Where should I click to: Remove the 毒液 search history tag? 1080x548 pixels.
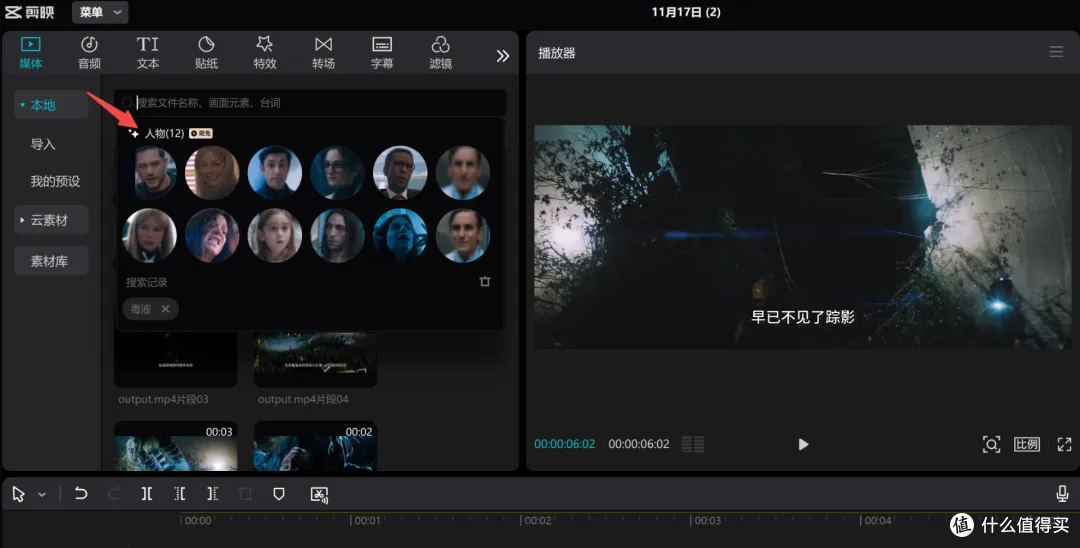(165, 309)
